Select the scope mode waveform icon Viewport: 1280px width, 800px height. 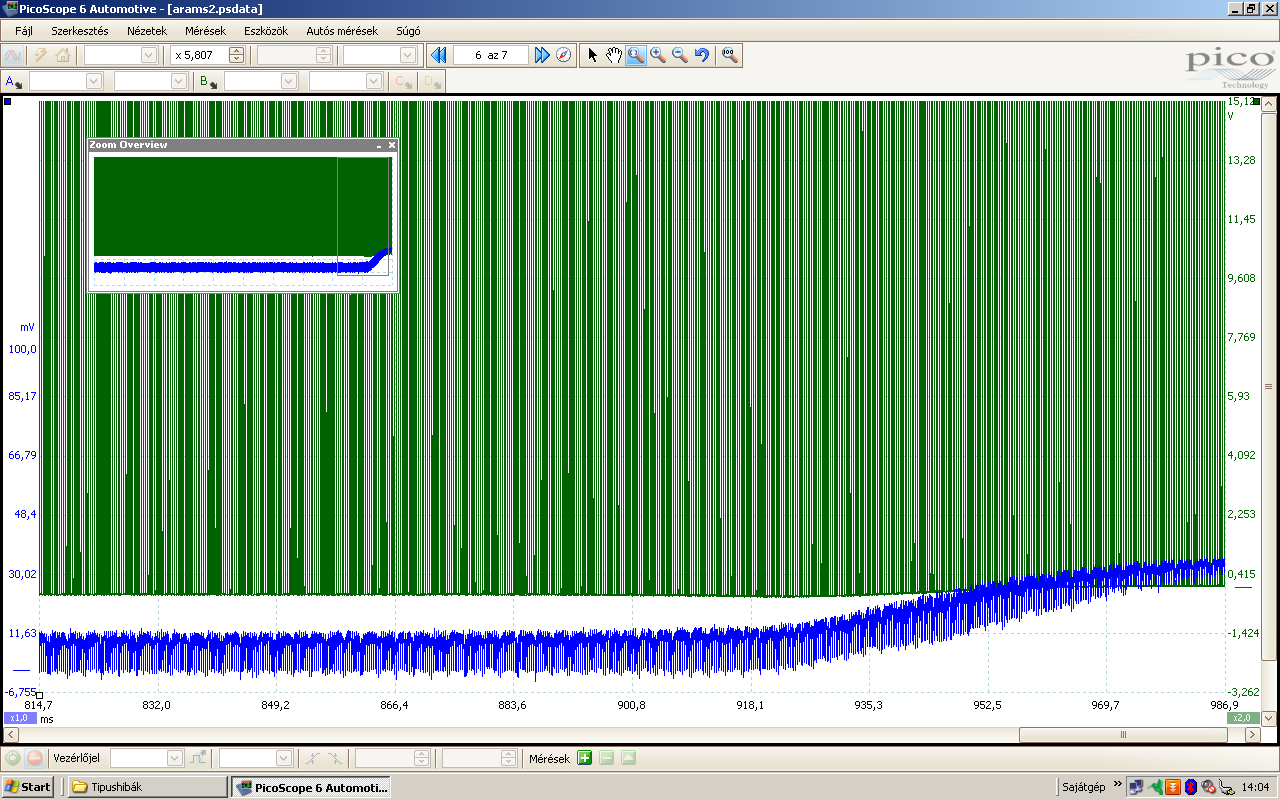(13, 56)
